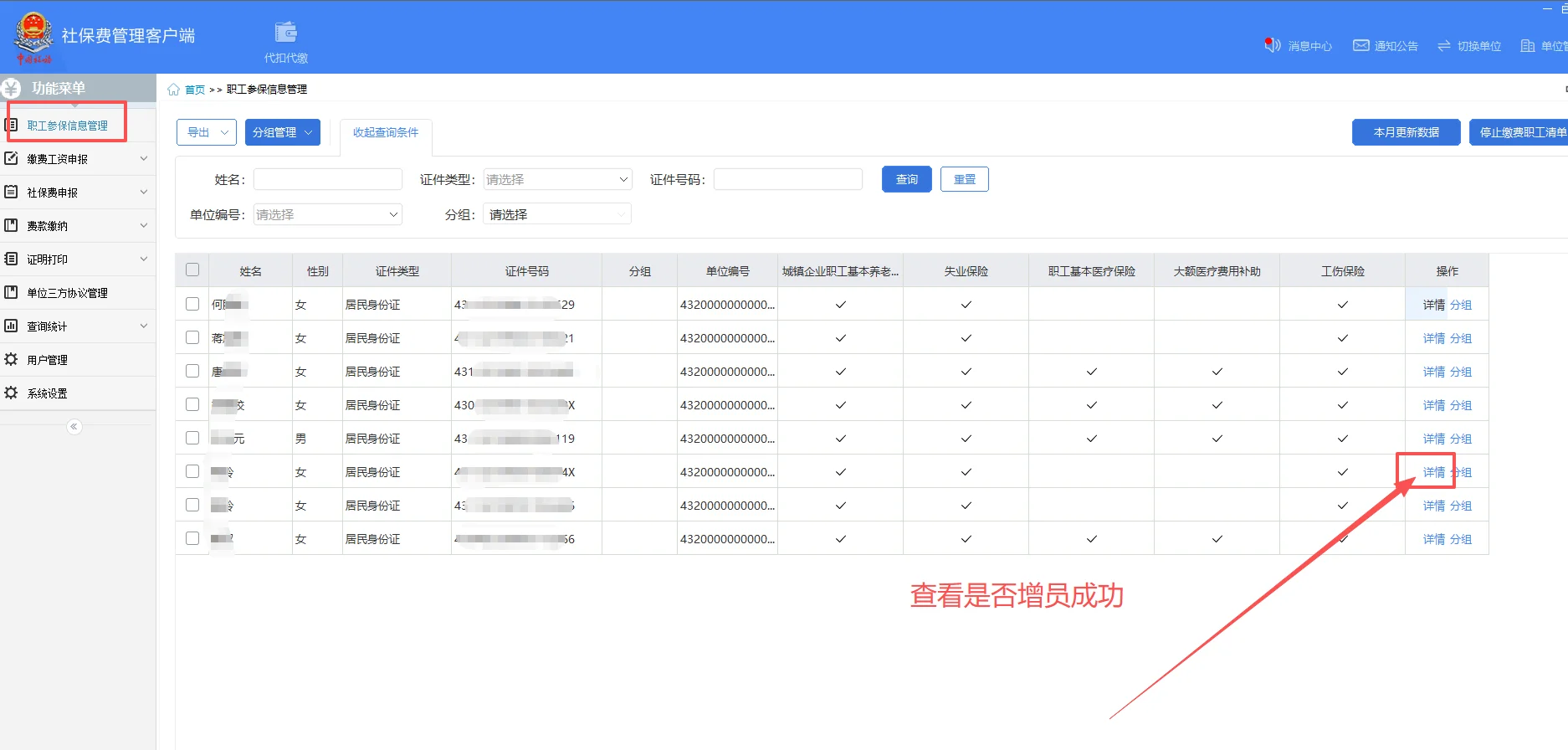This screenshot has width=1568, height=750.
Task: Toggle the select-all header checkbox
Action: (192, 270)
